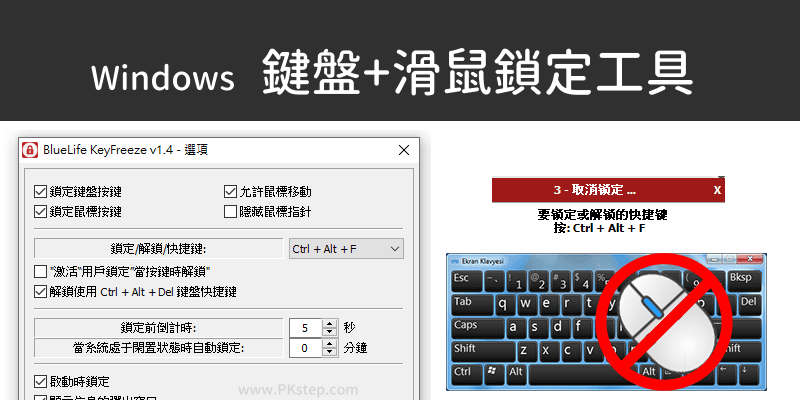Tap the z key on on-screen keyboard

[528, 352]
